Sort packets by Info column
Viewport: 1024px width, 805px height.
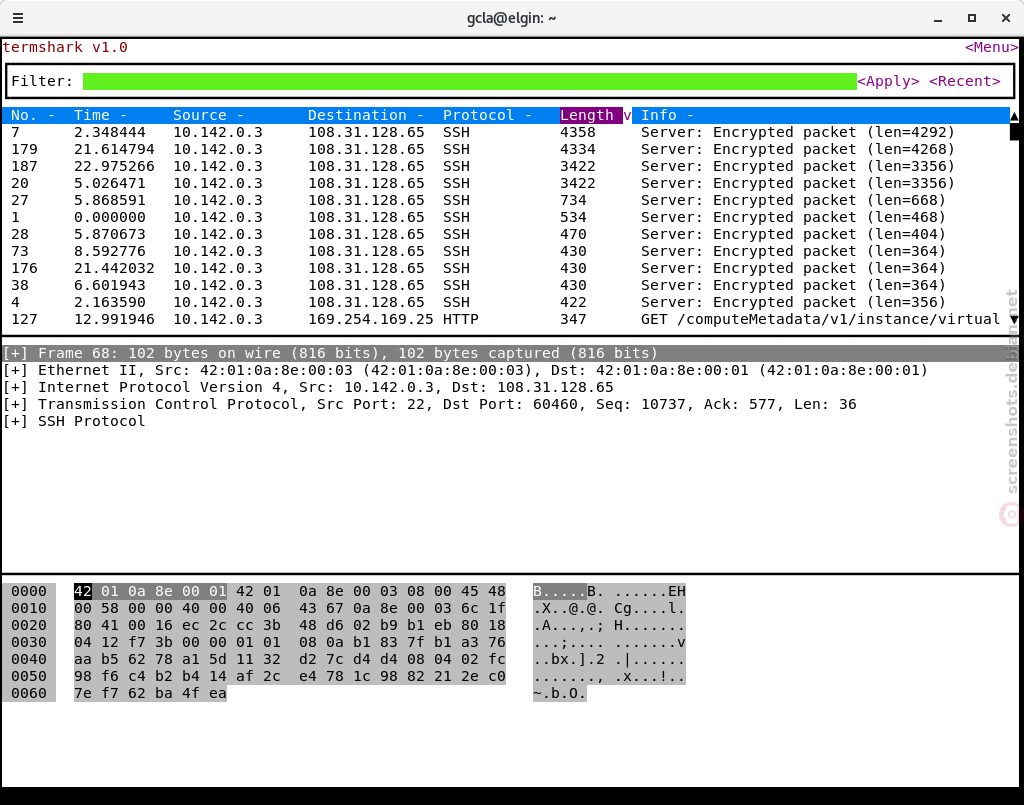click(x=667, y=116)
